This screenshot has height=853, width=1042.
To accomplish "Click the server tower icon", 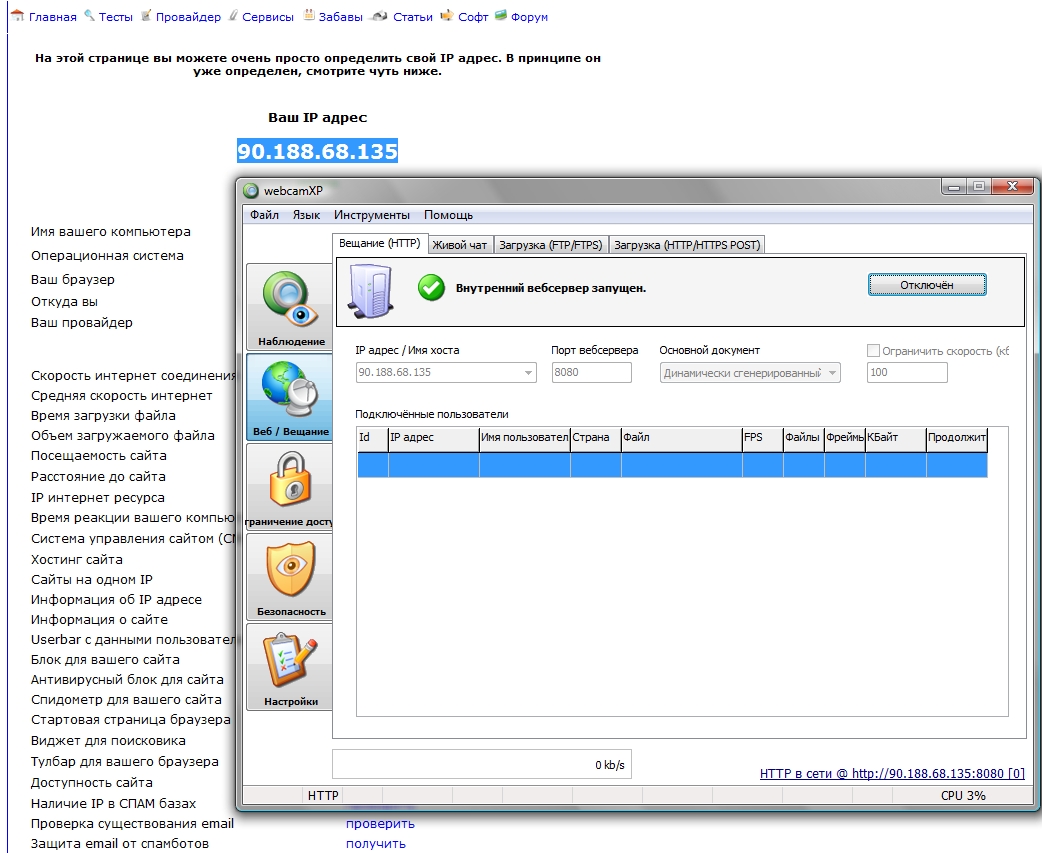I will coord(371,291).
